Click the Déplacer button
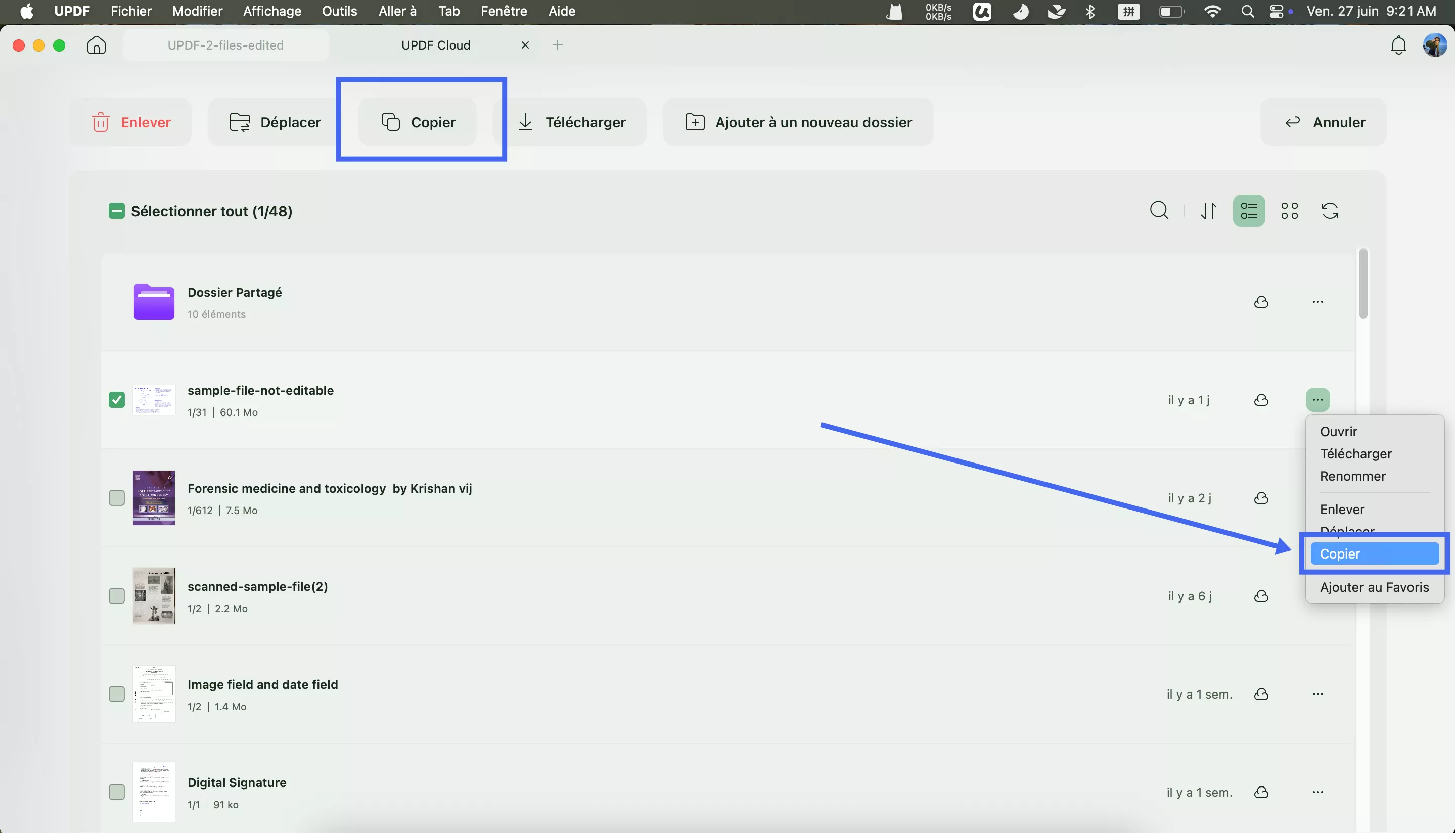Screen dimensions: 1456x833 (275, 122)
